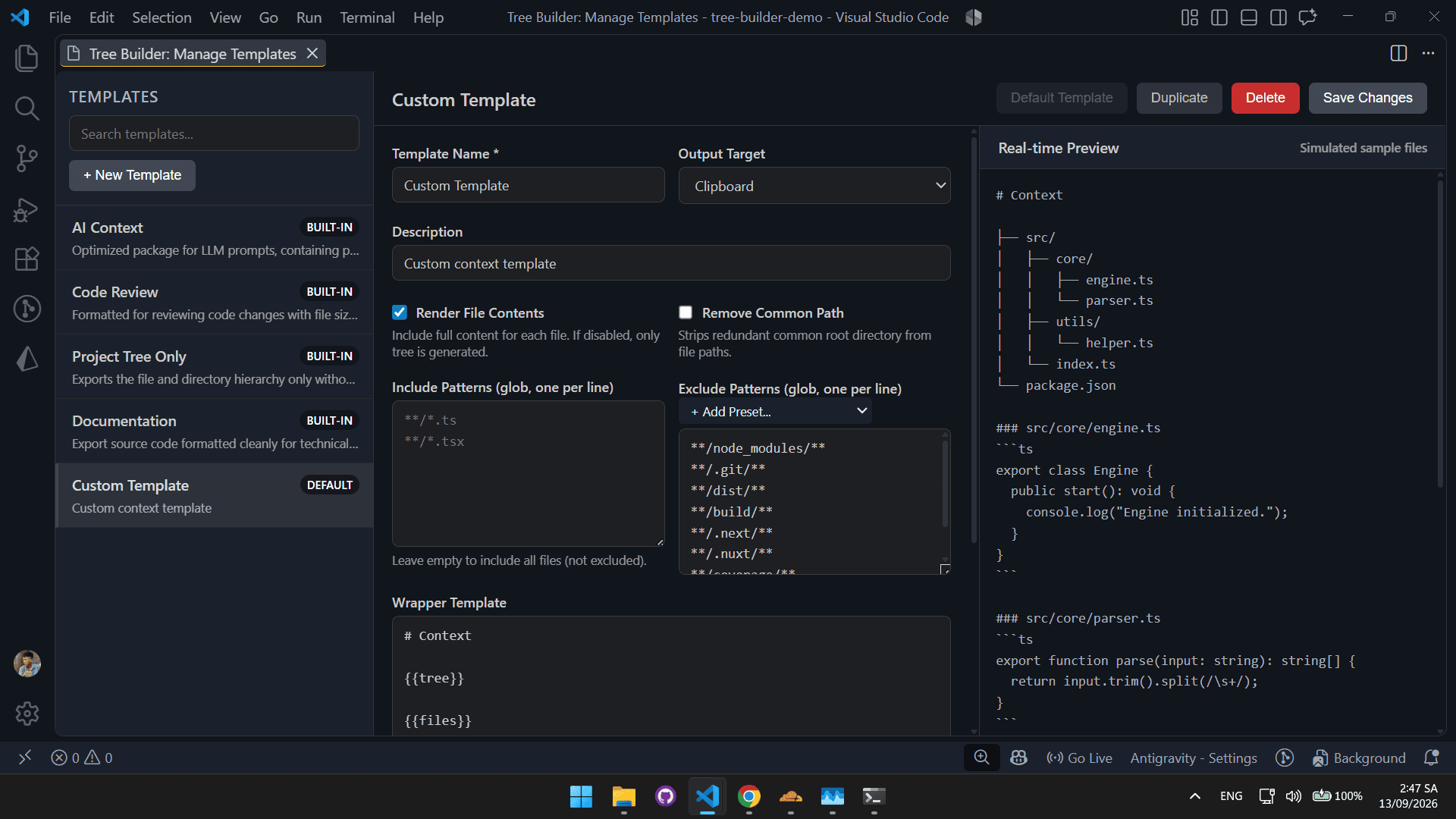The image size is (1456, 819).
Task: Enable Render File Contents checkbox
Action: click(x=400, y=312)
